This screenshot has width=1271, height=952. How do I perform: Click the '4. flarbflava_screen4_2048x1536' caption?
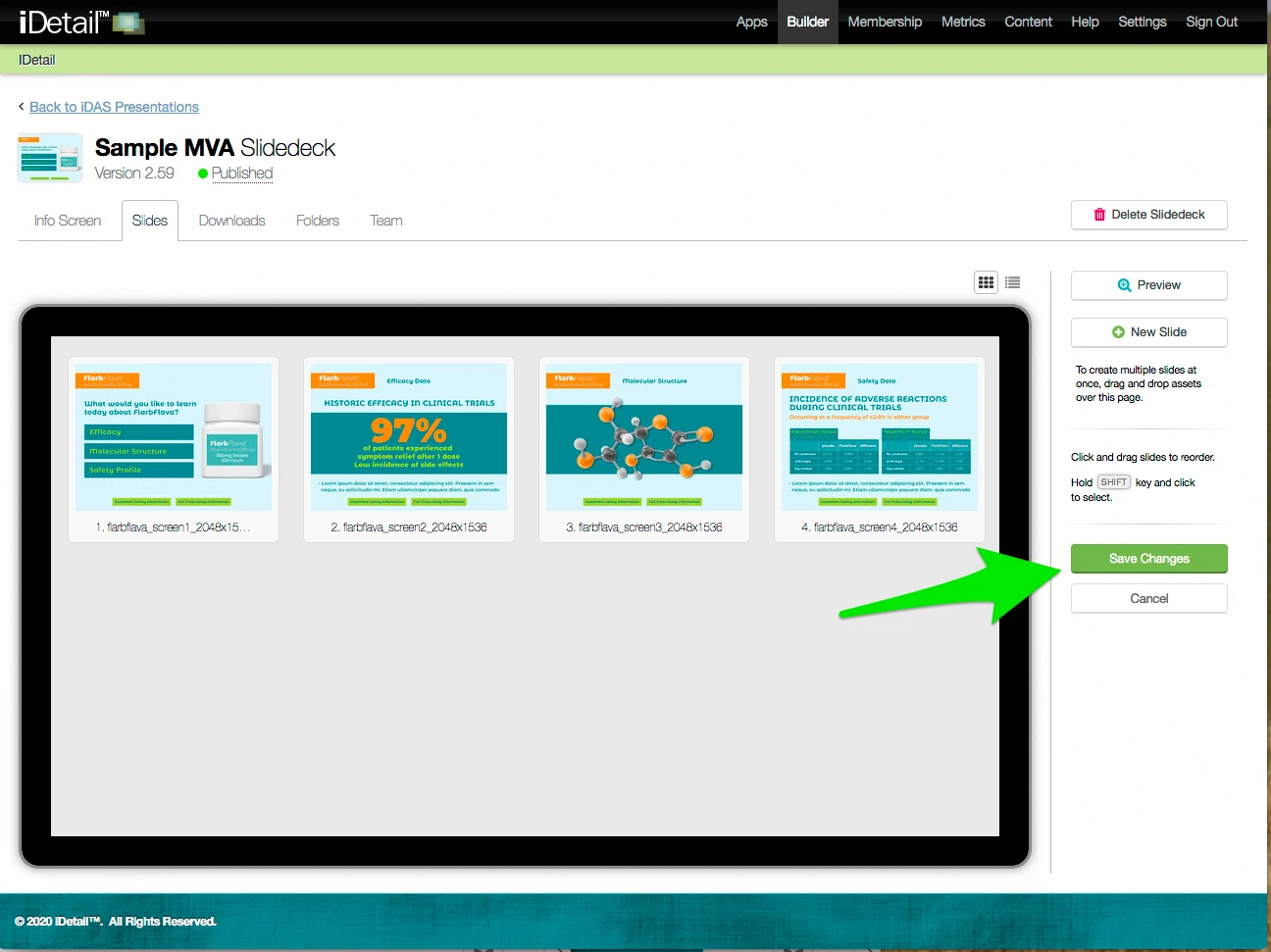[880, 527]
